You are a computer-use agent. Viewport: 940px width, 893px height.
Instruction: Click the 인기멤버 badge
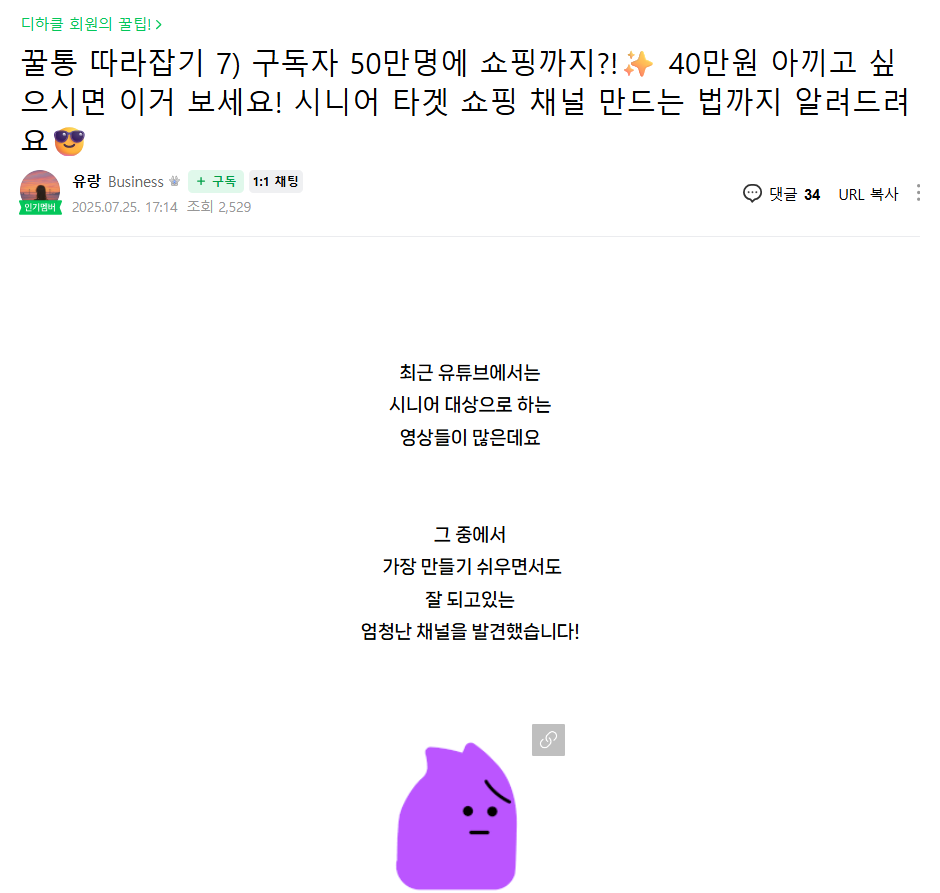pyautogui.click(x=40, y=207)
